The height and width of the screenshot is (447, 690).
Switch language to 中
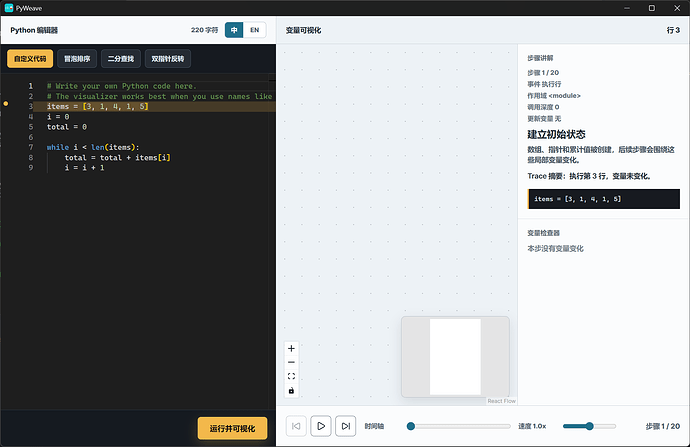(x=234, y=30)
